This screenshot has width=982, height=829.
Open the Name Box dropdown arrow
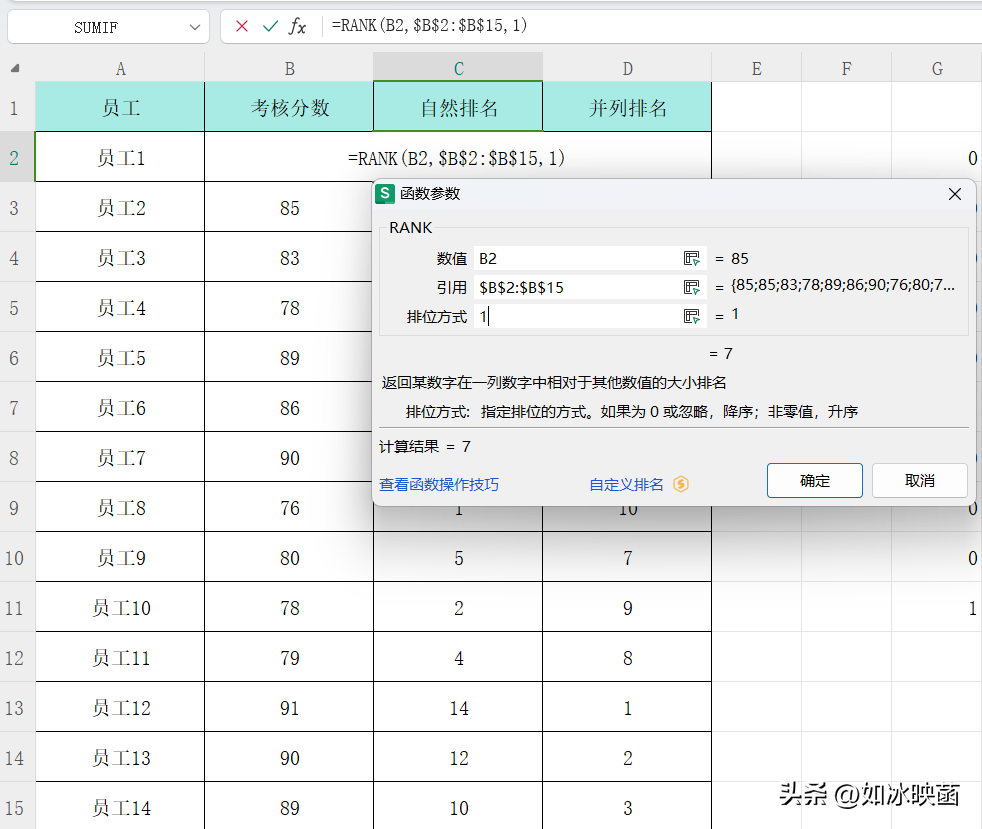[195, 27]
